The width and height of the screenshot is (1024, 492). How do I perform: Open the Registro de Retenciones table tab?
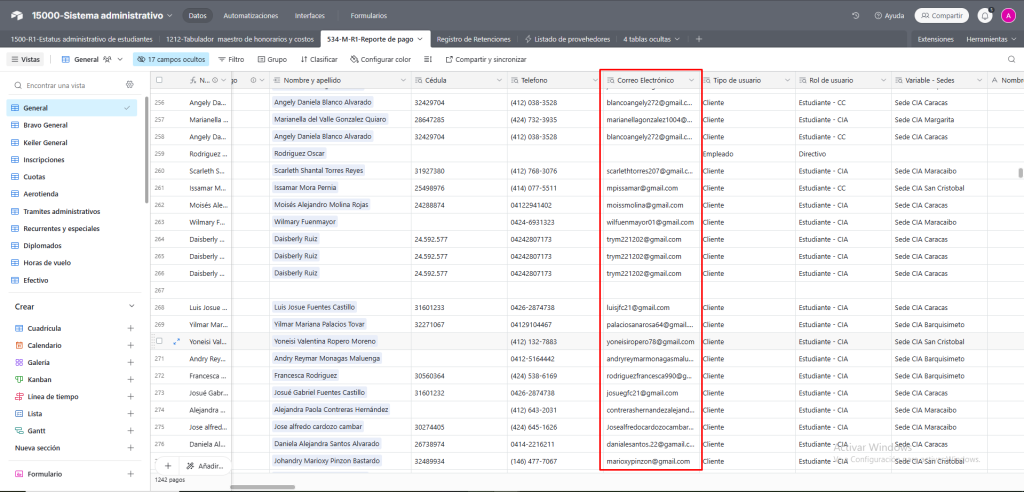point(473,39)
